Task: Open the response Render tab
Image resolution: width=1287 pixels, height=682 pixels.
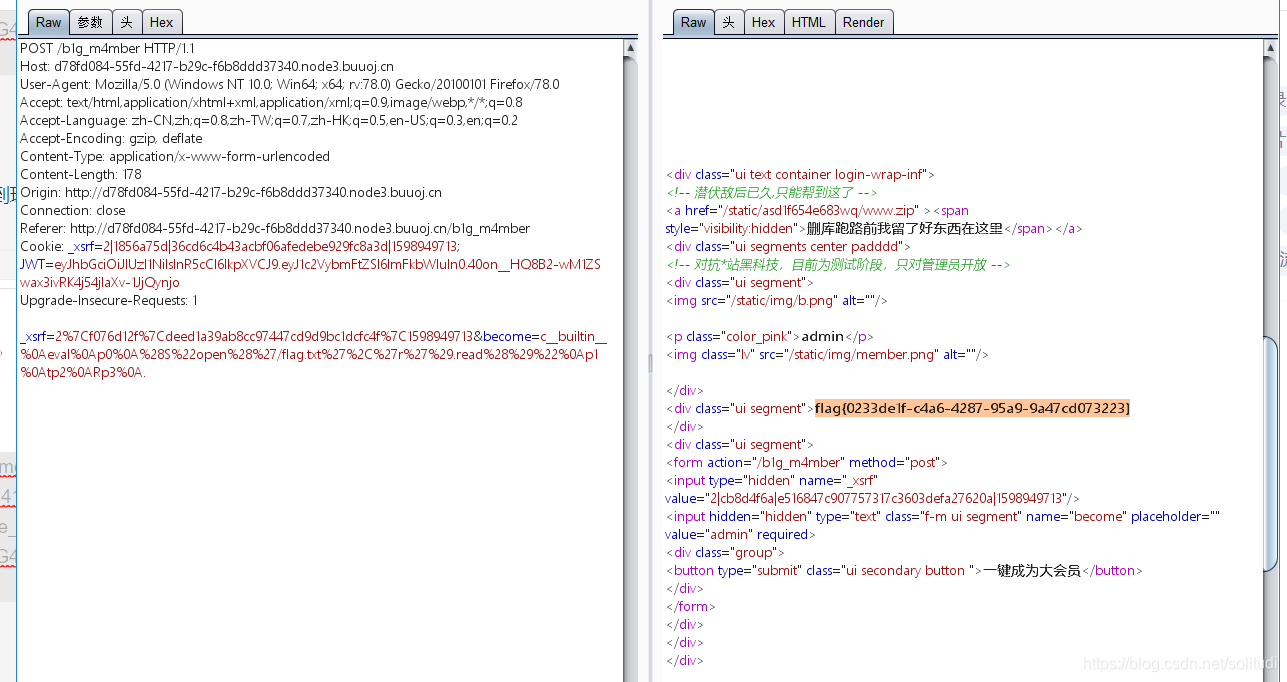Action: click(x=864, y=22)
